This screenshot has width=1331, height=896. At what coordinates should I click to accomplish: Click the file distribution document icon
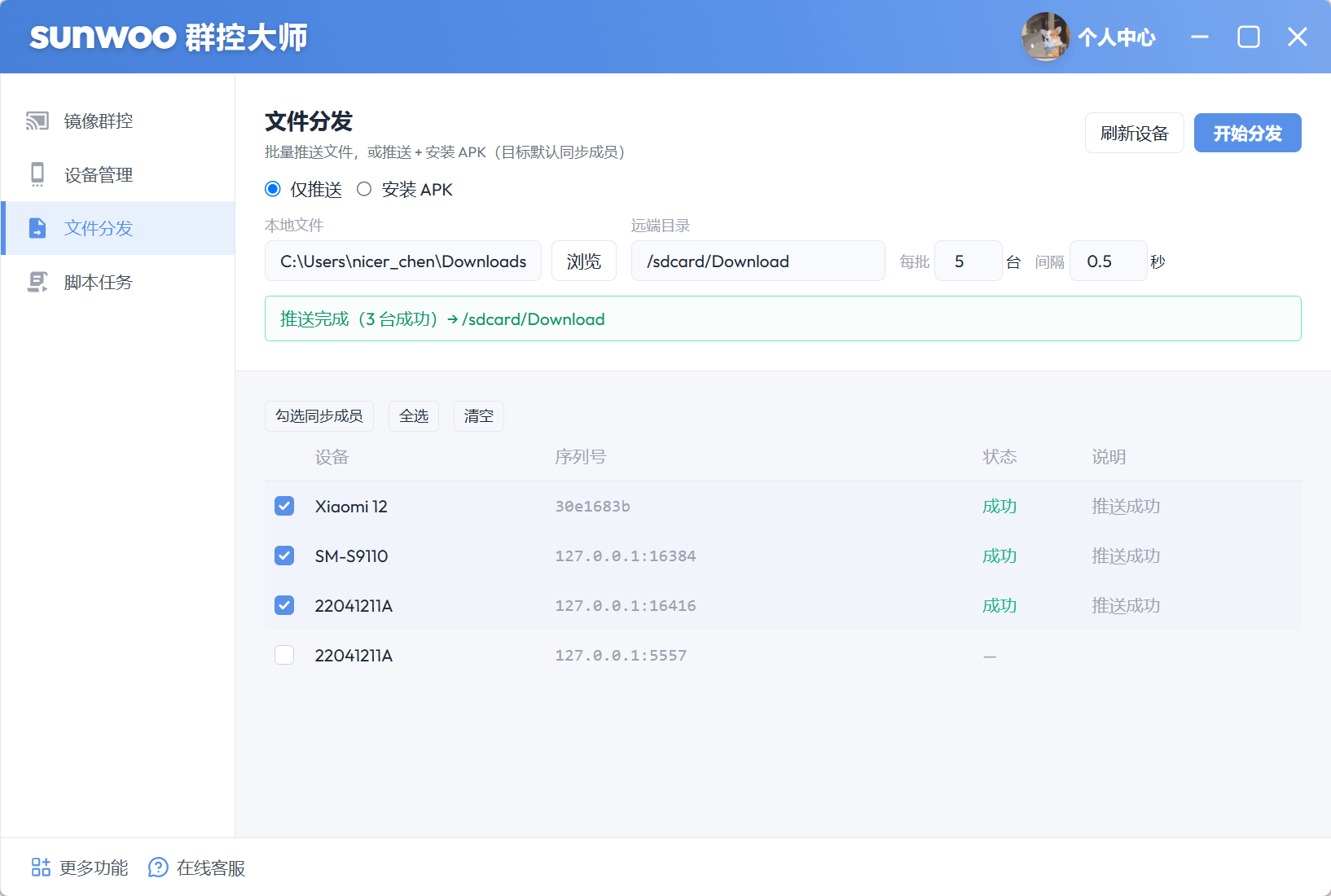tap(37, 228)
